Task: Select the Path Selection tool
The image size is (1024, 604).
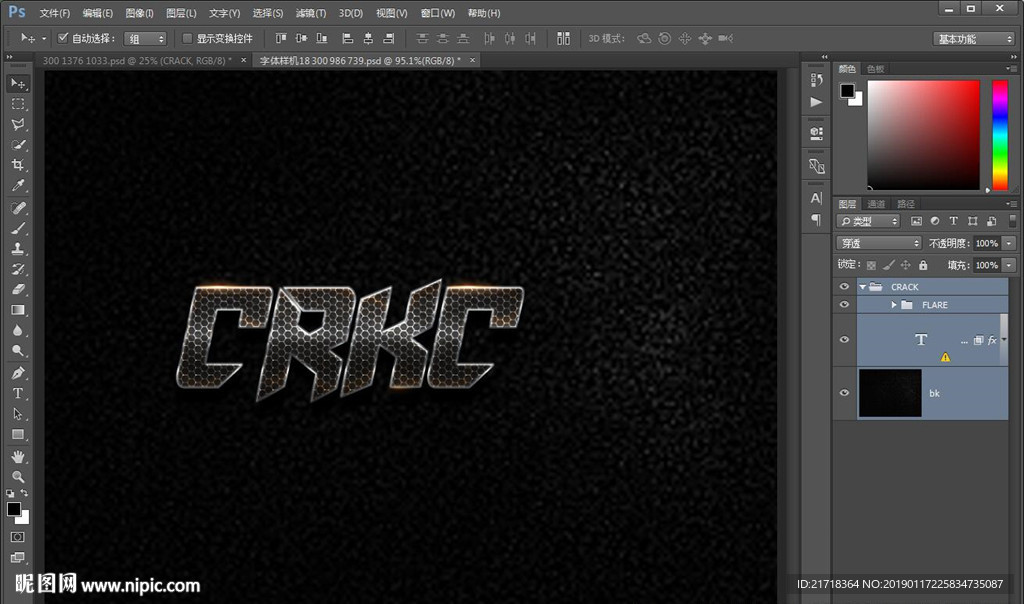Action: pos(18,414)
